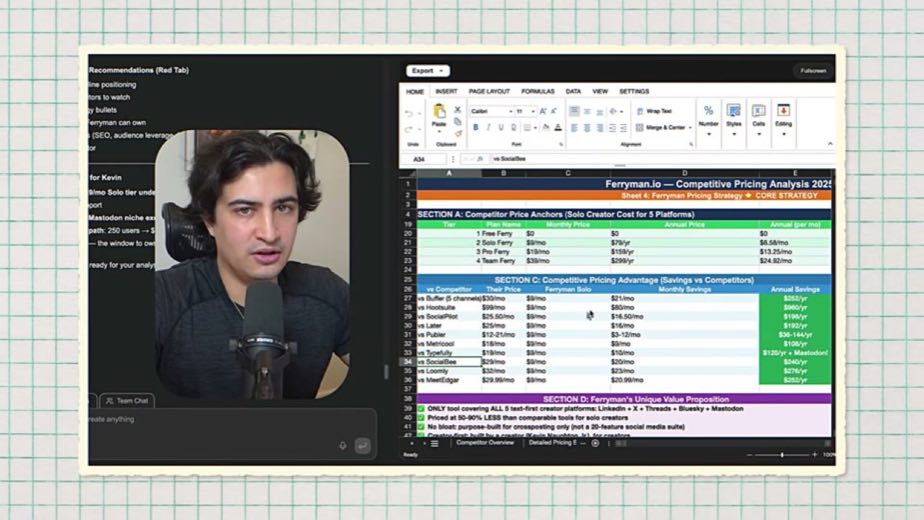Click the all-sheets list icon beside tabs
The width and height of the screenshot is (924, 520).
434,443
